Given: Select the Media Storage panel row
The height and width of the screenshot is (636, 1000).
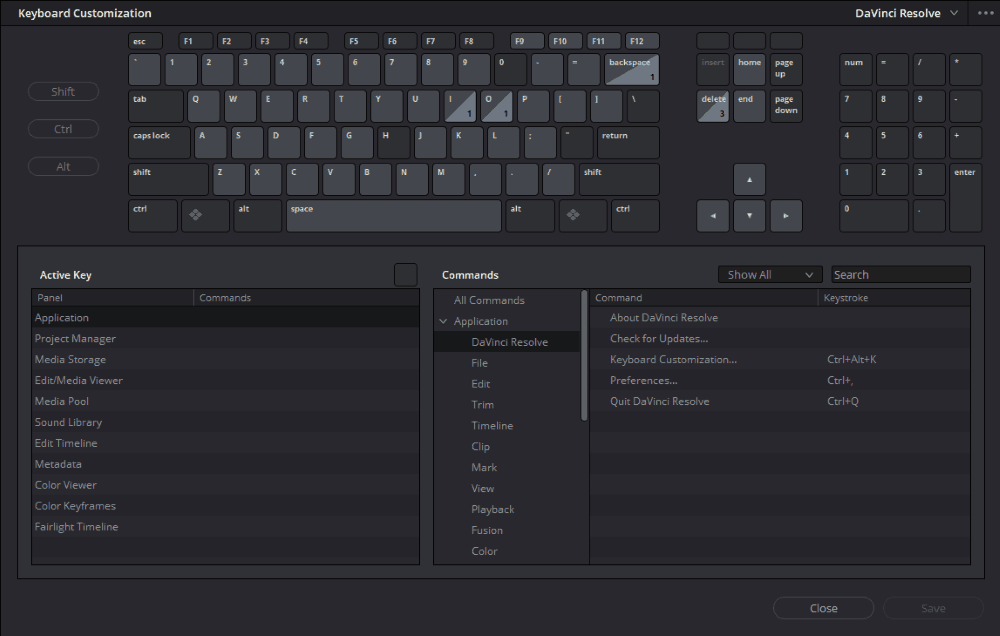Looking at the screenshot, I should click(226, 360).
